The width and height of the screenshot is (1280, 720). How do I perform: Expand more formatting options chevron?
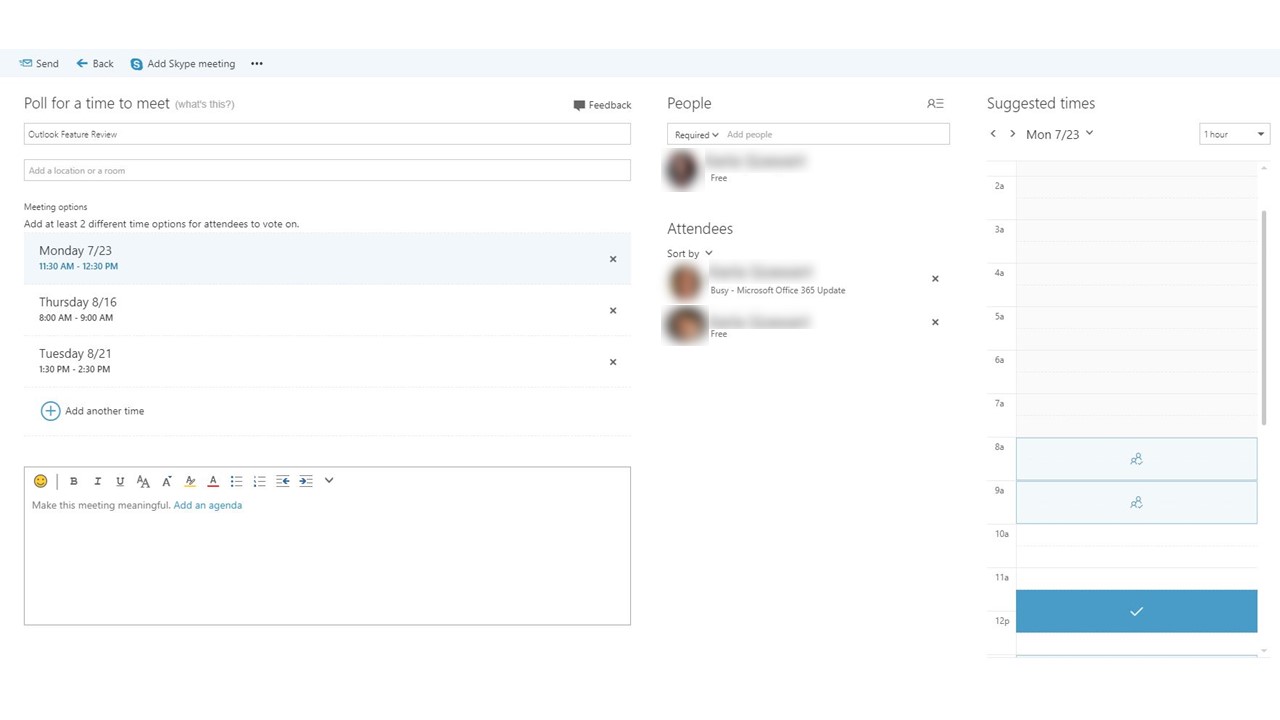pyautogui.click(x=329, y=481)
